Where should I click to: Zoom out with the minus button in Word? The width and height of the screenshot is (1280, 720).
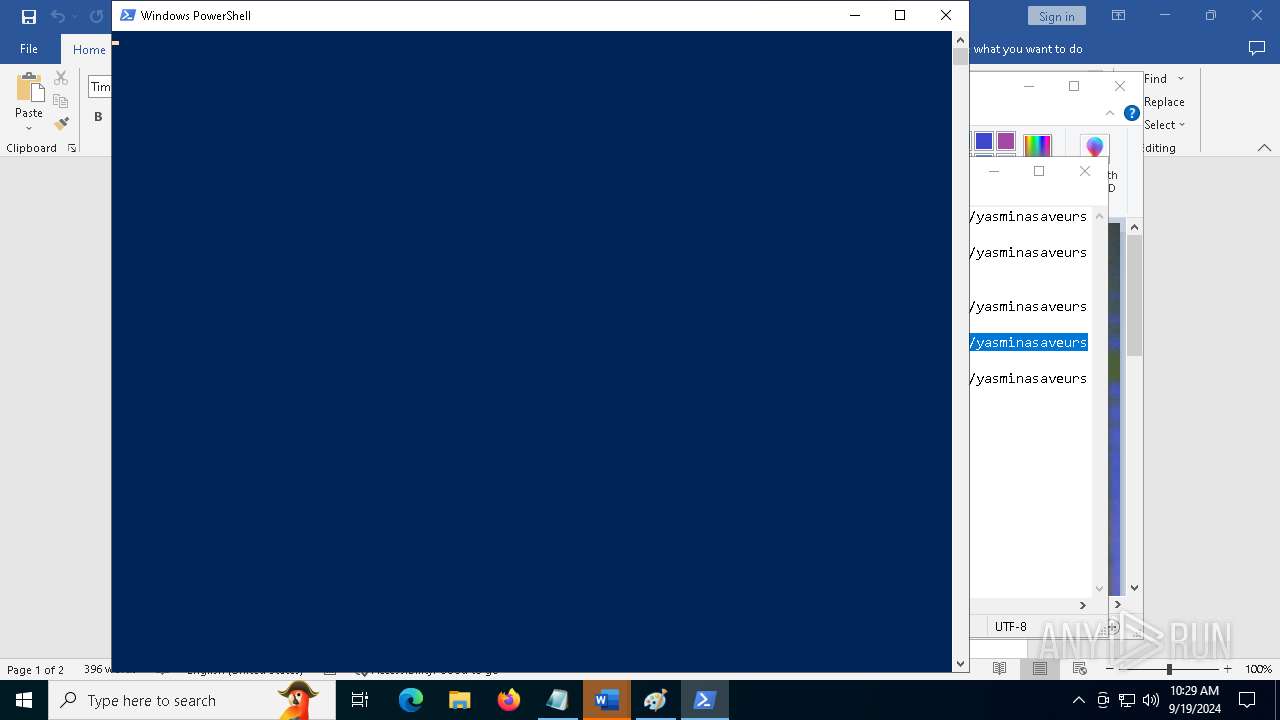1110,669
